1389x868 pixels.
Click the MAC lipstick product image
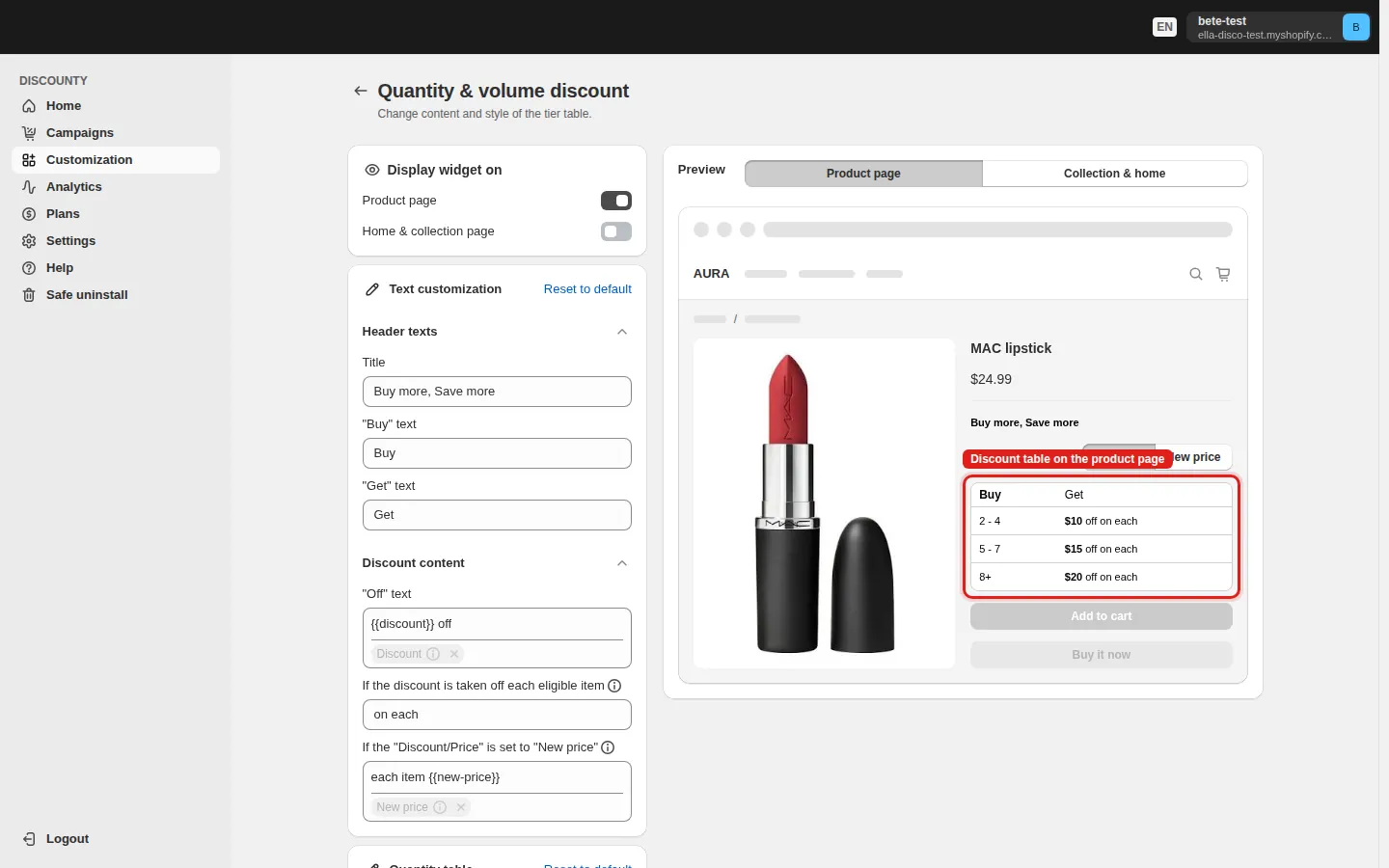tap(825, 503)
